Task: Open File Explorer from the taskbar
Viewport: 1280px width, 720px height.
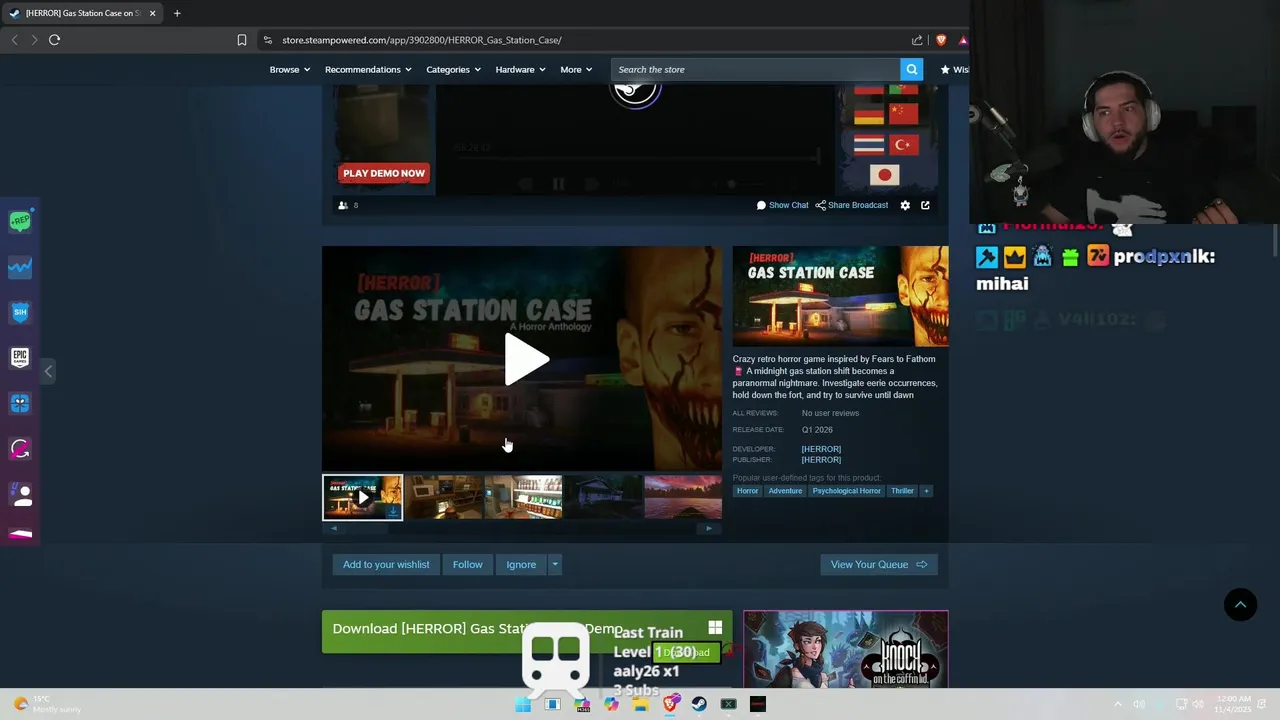Action: coord(641,704)
